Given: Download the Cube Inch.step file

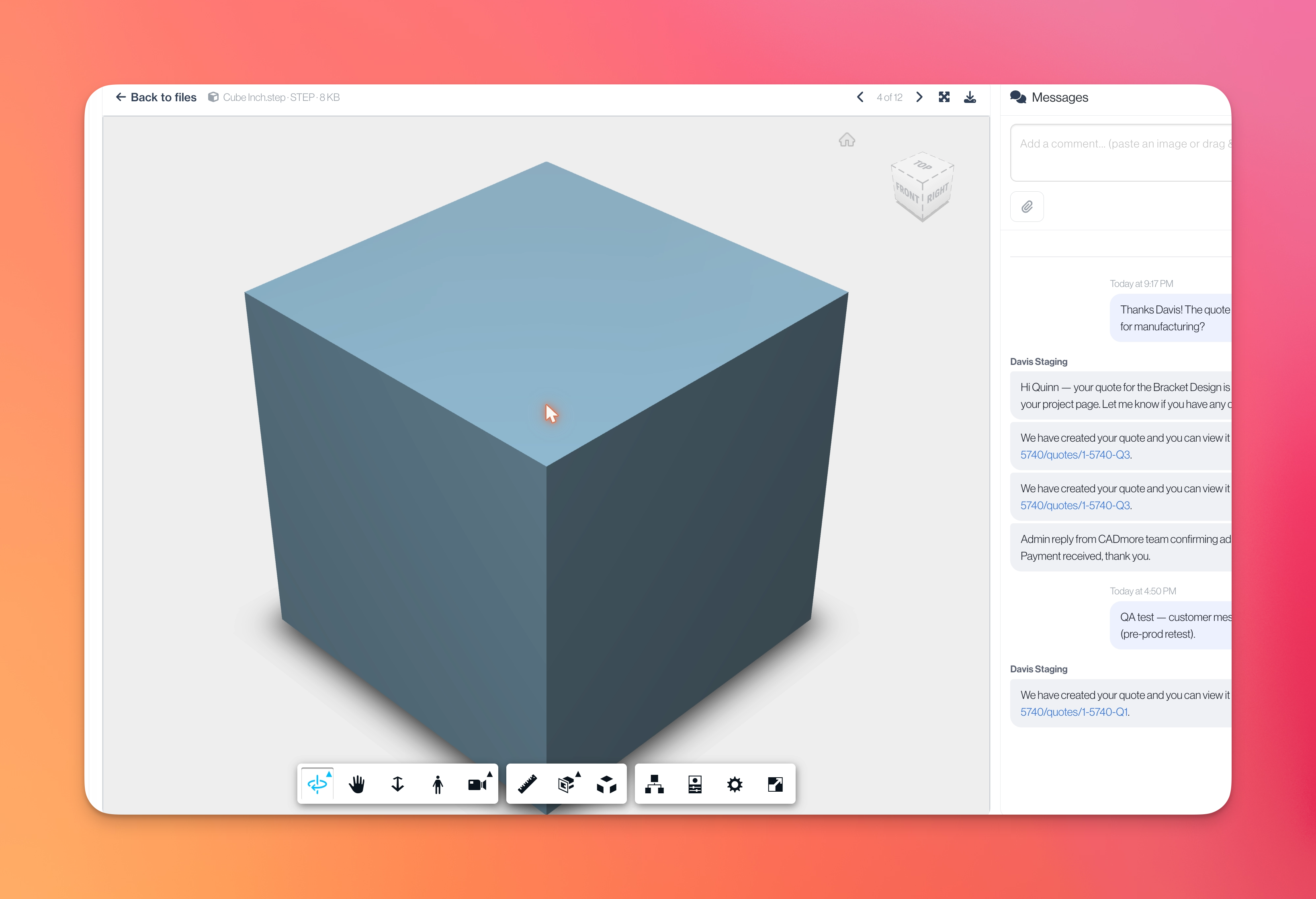Looking at the screenshot, I should (x=970, y=97).
